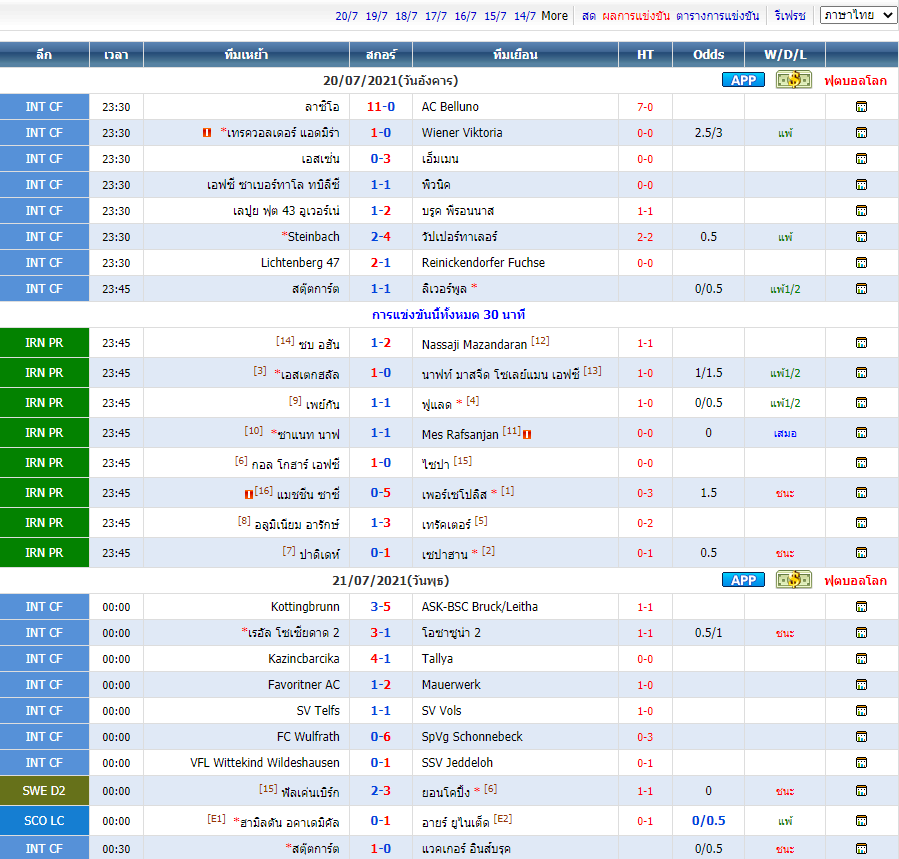This screenshot has height=859, width=899.
Task: Open analysis icon for เอสเซ่น match row
Action: (861, 159)
